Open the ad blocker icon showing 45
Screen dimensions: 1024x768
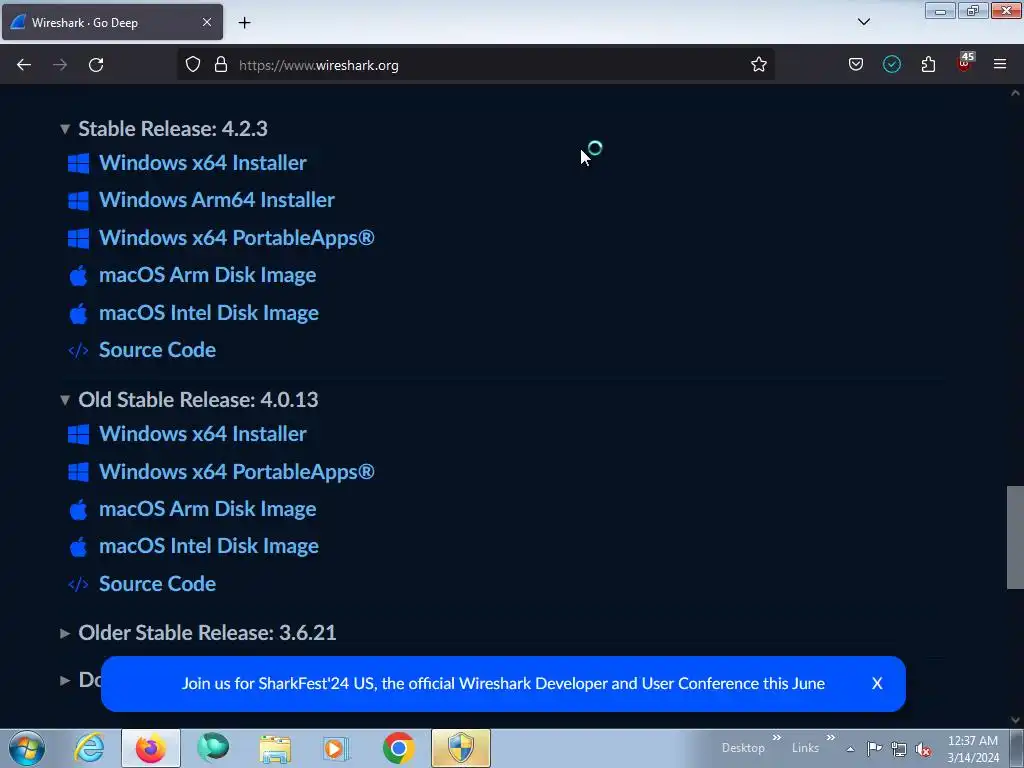pyautogui.click(x=965, y=63)
